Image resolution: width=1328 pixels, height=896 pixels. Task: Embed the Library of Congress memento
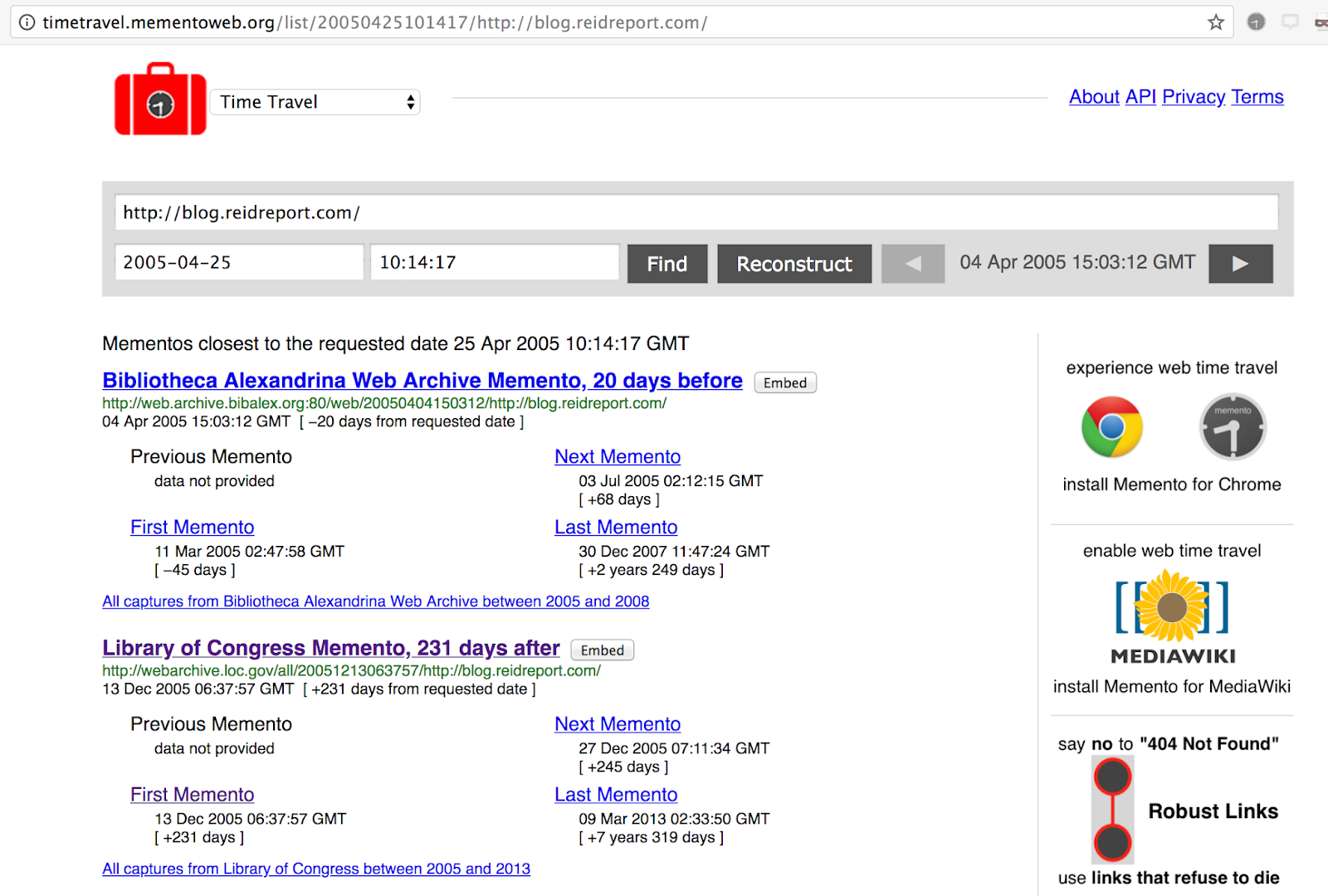[603, 650]
